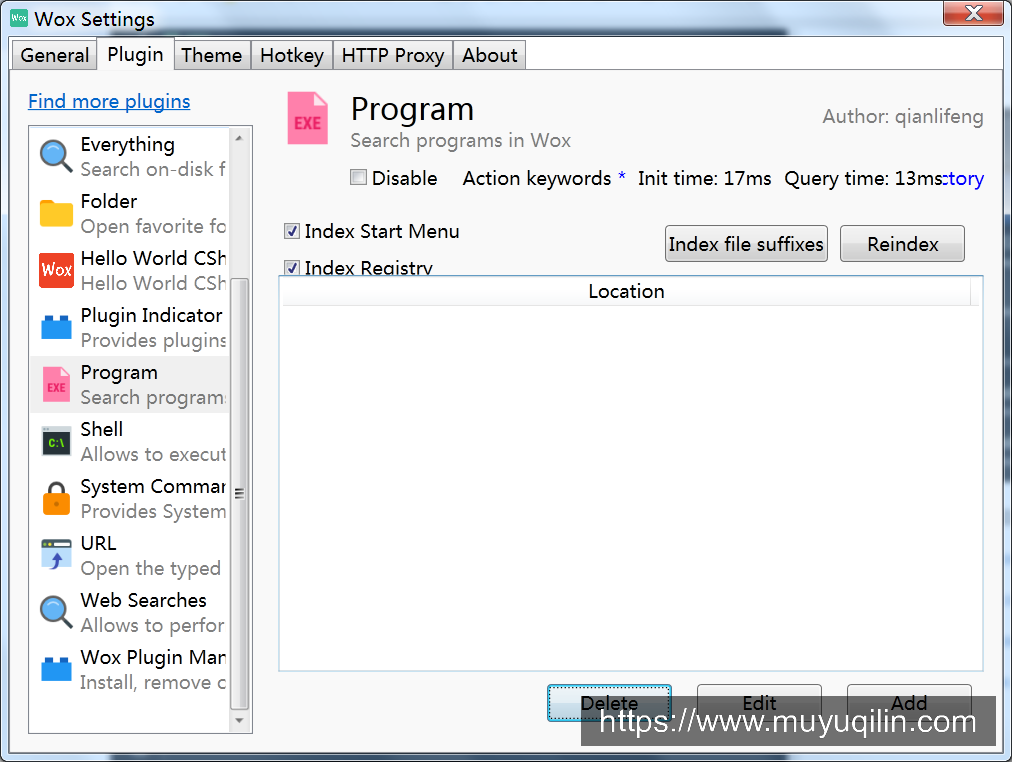The height and width of the screenshot is (762, 1012).
Task: Click the System Command padlock icon
Action: pyautogui.click(x=56, y=498)
